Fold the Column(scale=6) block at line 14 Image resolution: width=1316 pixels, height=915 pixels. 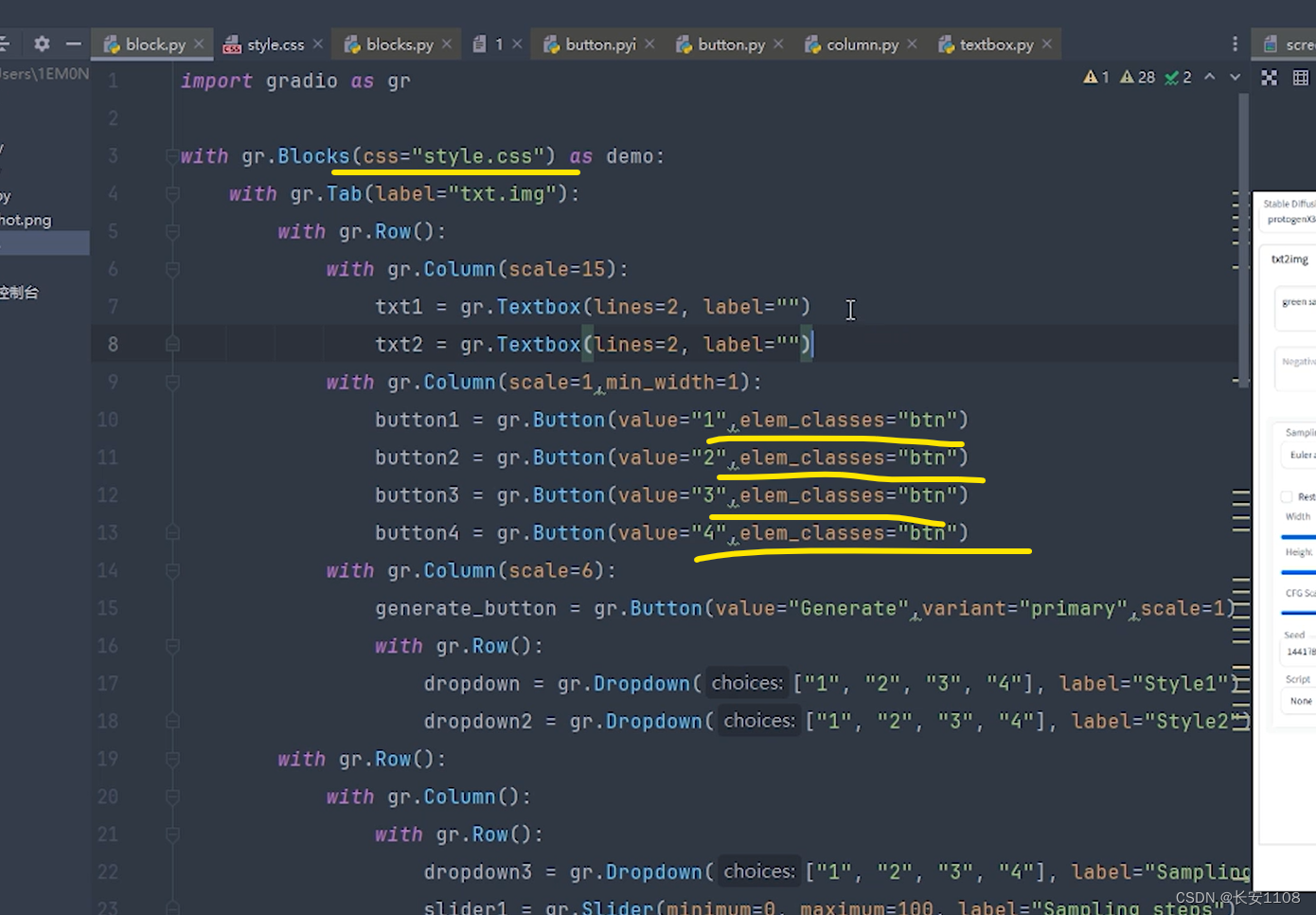pos(172,571)
